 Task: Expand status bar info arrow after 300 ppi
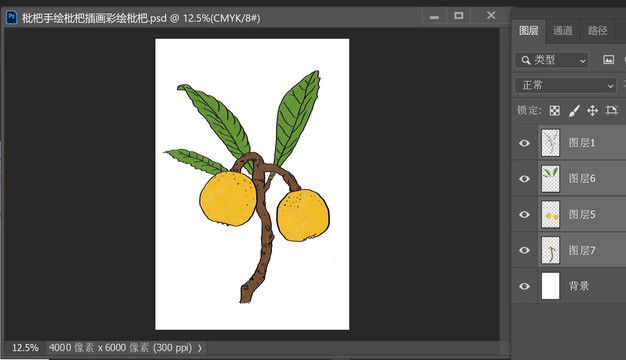[x=200, y=348]
